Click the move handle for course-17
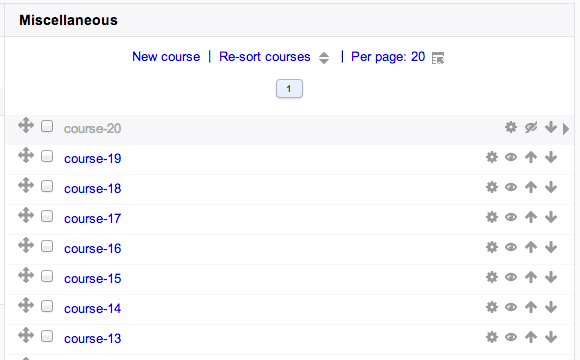This screenshot has height=360, width=580. [26, 215]
